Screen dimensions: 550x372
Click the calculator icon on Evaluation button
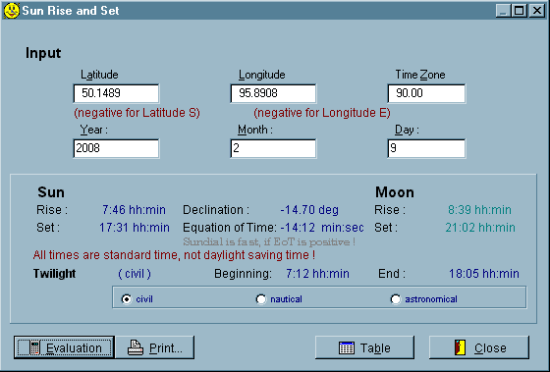[34, 348]
